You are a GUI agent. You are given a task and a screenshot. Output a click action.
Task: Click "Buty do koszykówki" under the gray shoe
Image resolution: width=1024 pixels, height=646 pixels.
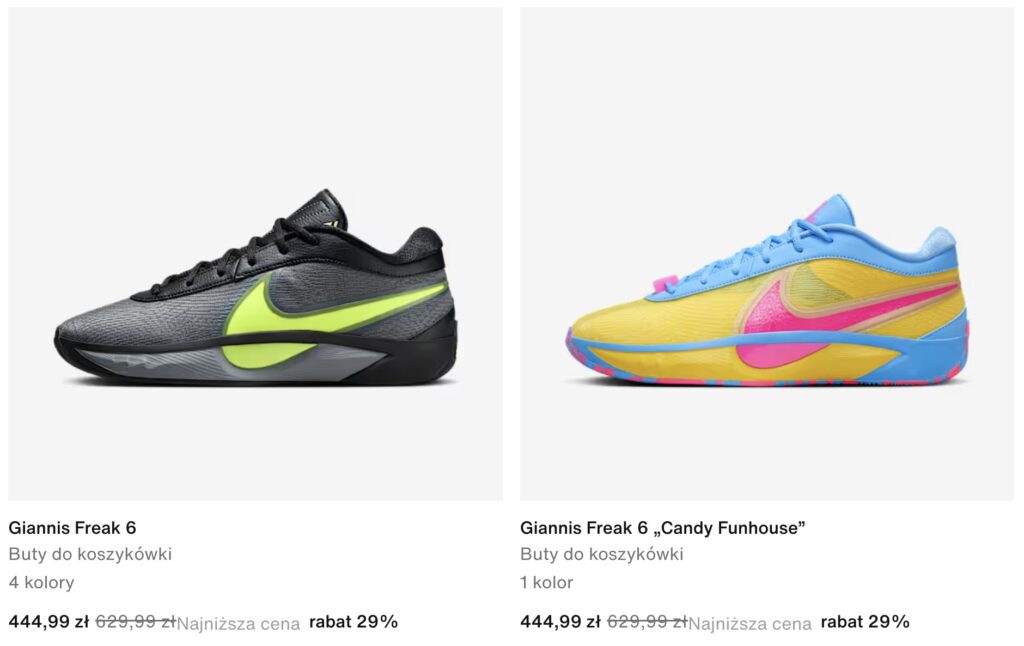point(90,554)
